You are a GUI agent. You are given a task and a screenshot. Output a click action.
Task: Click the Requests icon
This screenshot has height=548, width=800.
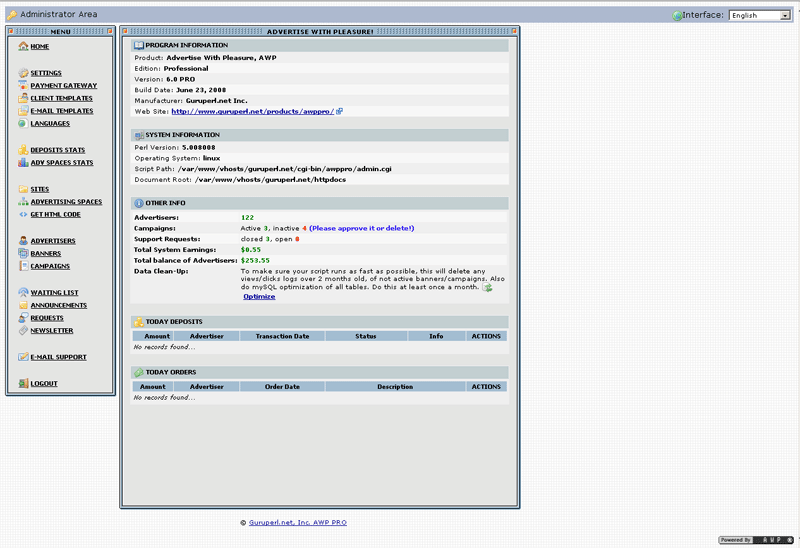23,317
